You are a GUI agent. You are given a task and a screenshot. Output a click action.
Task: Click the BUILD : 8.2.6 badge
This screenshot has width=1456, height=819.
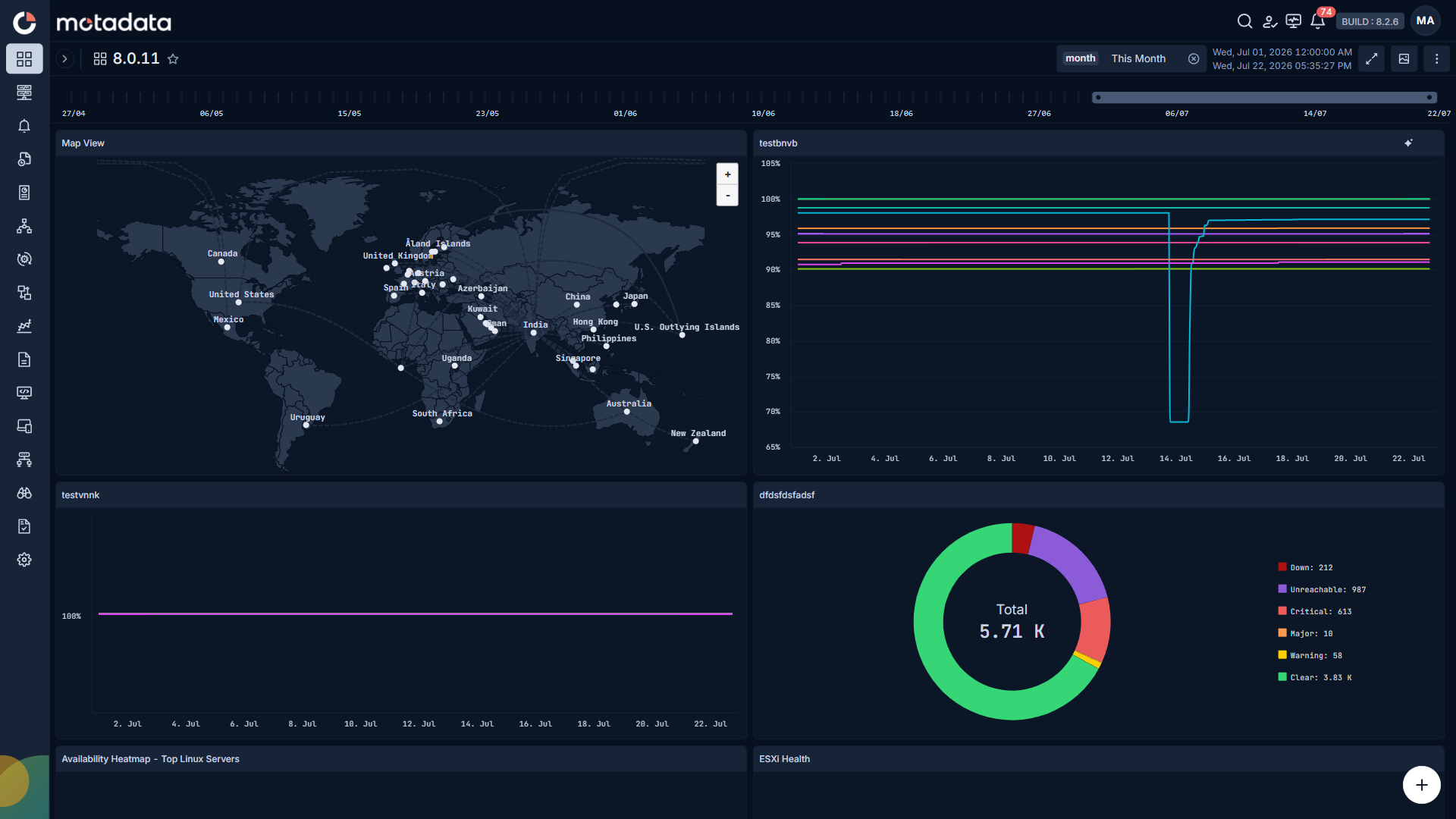pyautogui.click(x=1370, y=21)
